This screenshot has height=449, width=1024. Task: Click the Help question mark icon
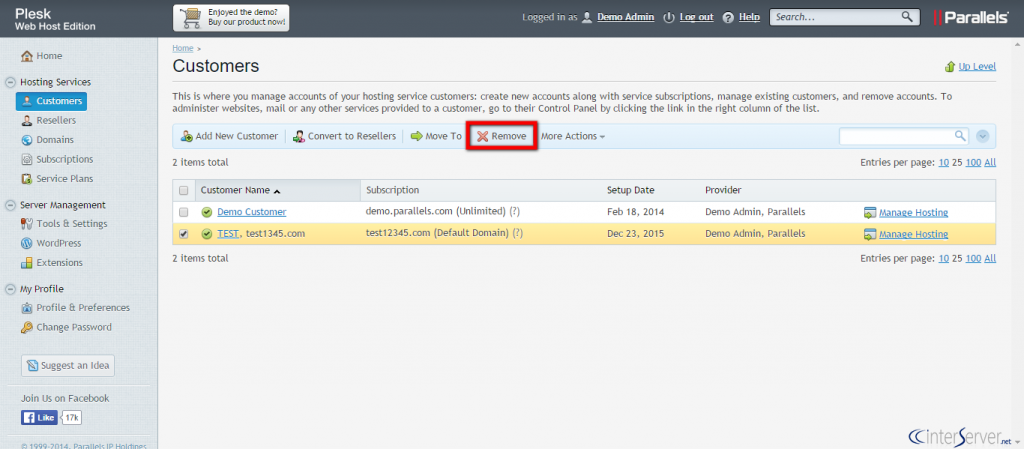tap(728, 18)
